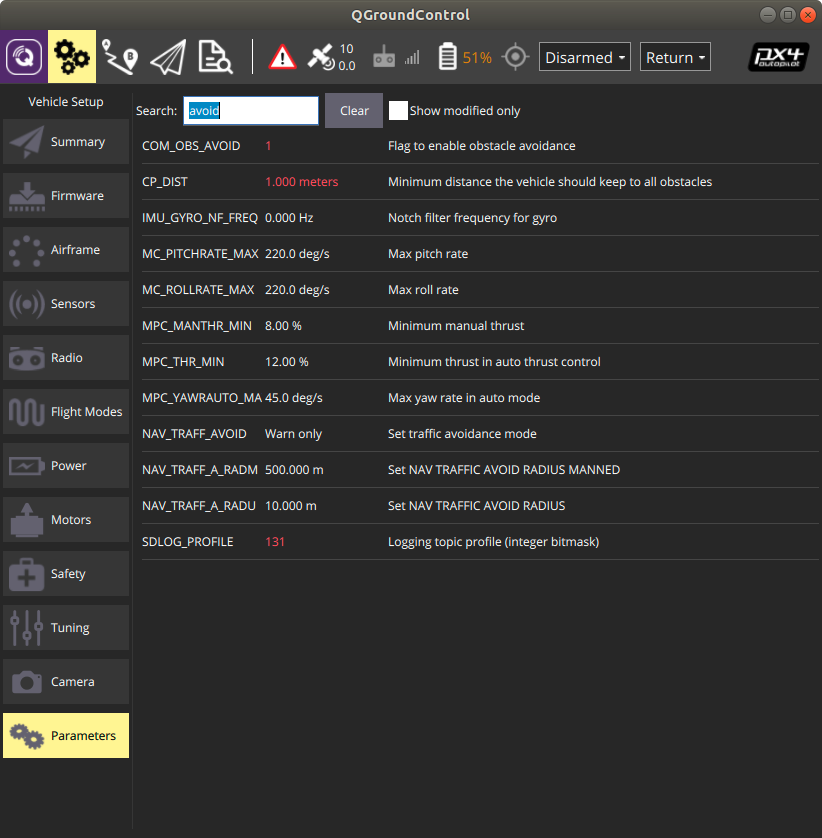The width and height of the screenshot is (822, 838).
Task: Open the NAV_TRAFF_A_RADM parameter
Action: 480,470
